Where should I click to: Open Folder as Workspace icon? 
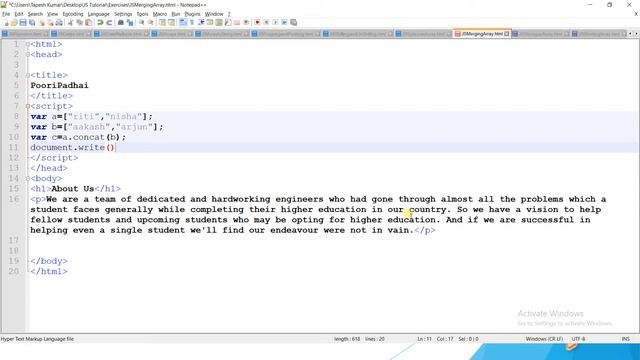click(237, 22)
